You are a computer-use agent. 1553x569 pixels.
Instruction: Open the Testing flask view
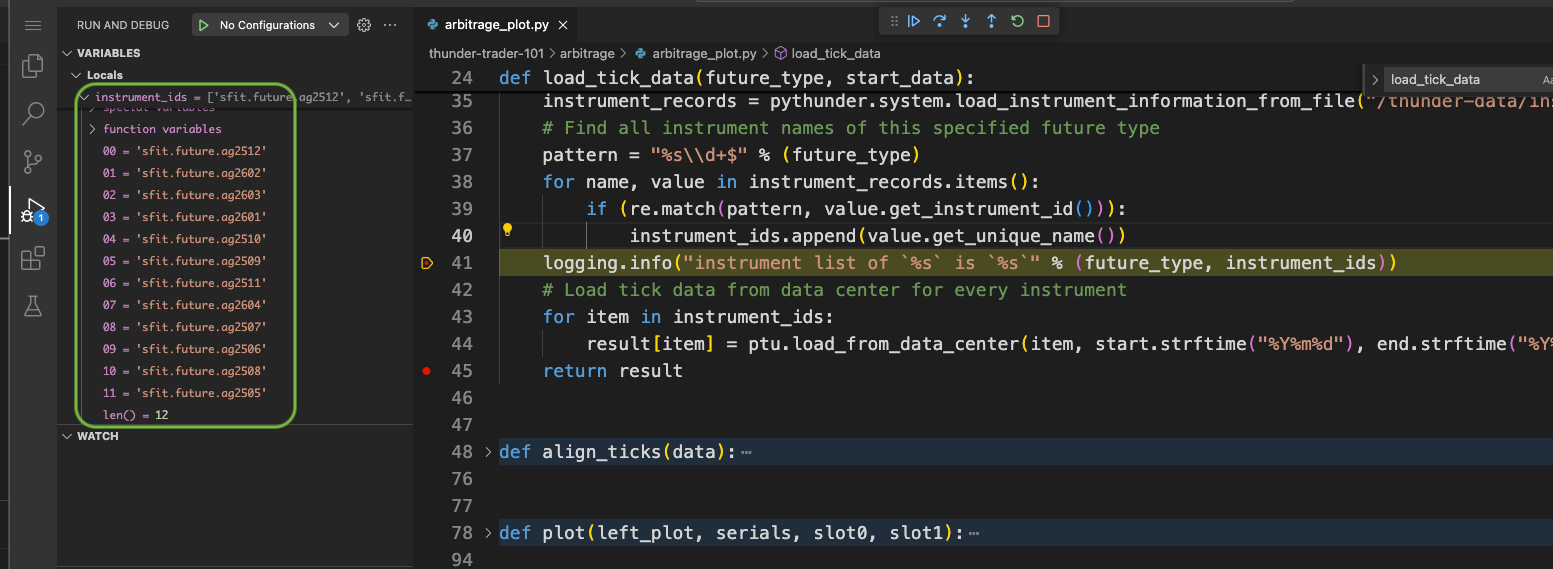point(33,307)
